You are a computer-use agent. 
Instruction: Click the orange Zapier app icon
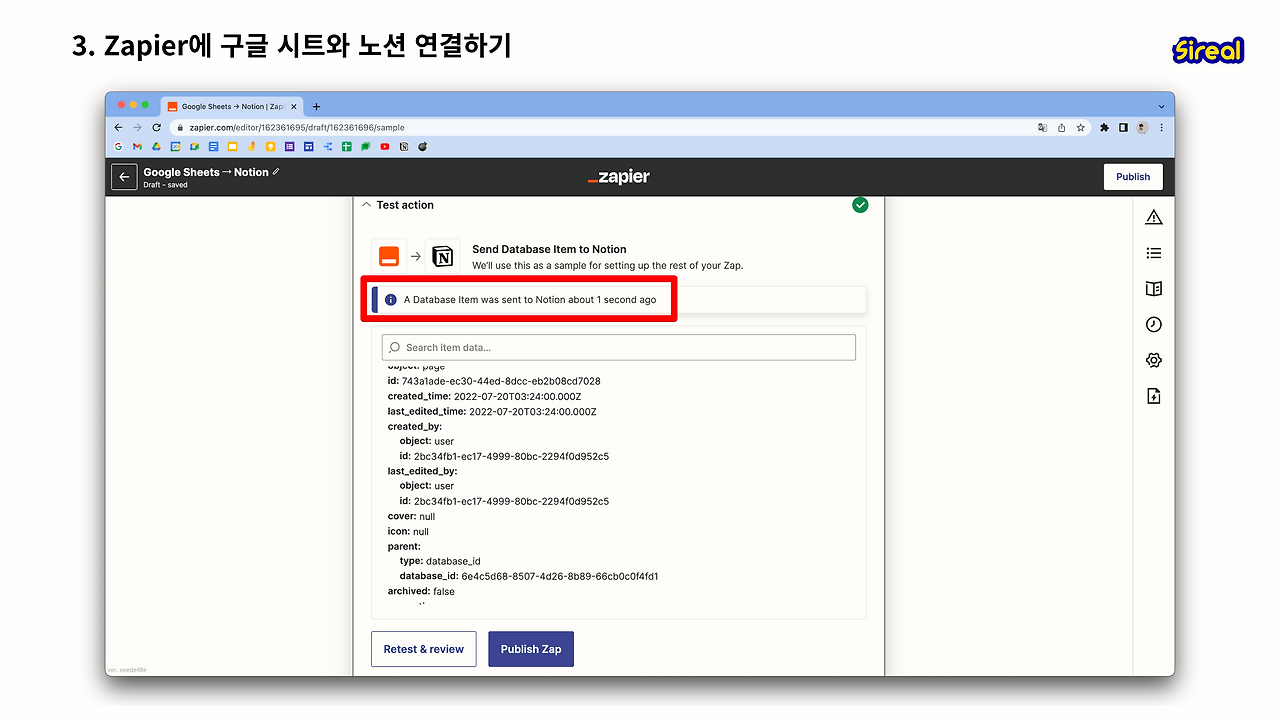[x=389, y=257]
